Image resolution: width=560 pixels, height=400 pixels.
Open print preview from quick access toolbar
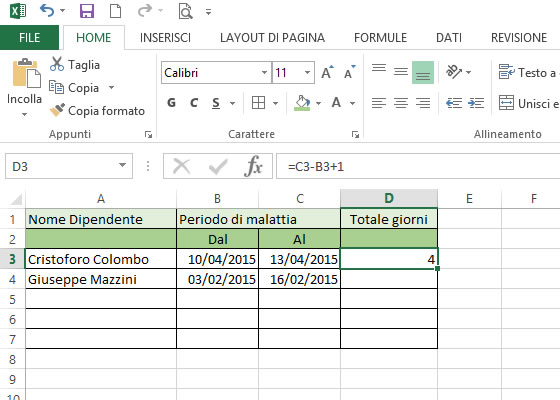185,11
